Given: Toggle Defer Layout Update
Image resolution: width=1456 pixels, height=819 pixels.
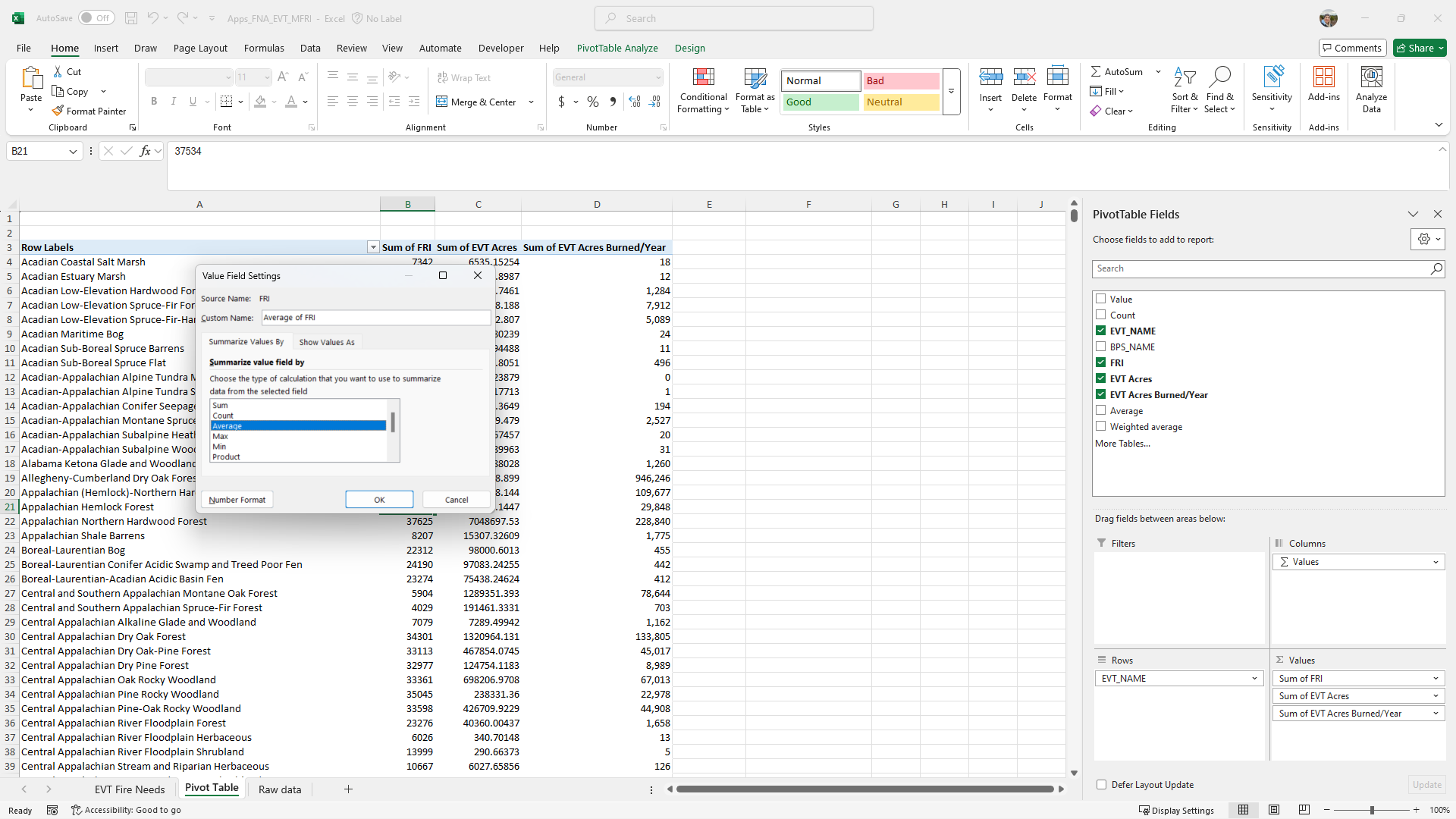Looking at the screenshot, I should pos(1101,785).
